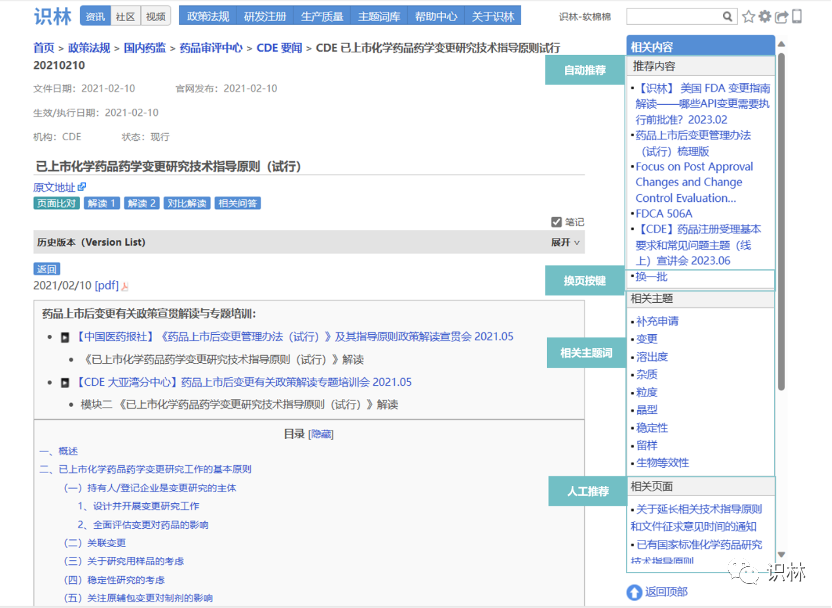This screenshot has width=832, height=608.
Task: Open related topic 溶出度
Action: [x=652, y=357]
